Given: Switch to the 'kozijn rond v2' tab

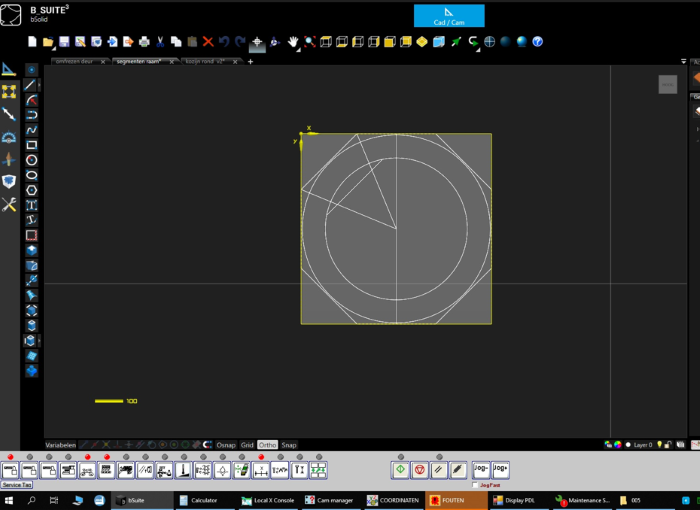Looking at the screenshot, I should (x=204, y=61).
